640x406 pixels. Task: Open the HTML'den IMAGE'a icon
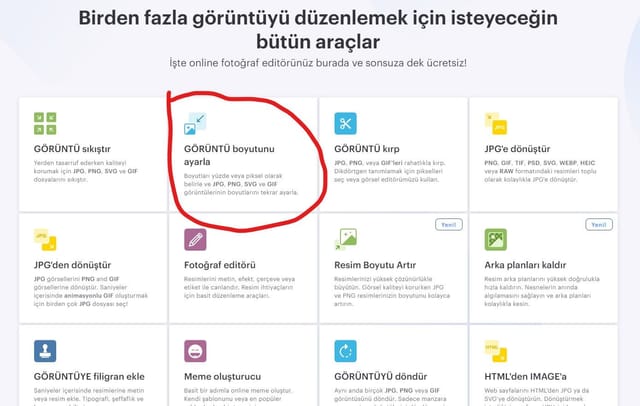point(496,351)
